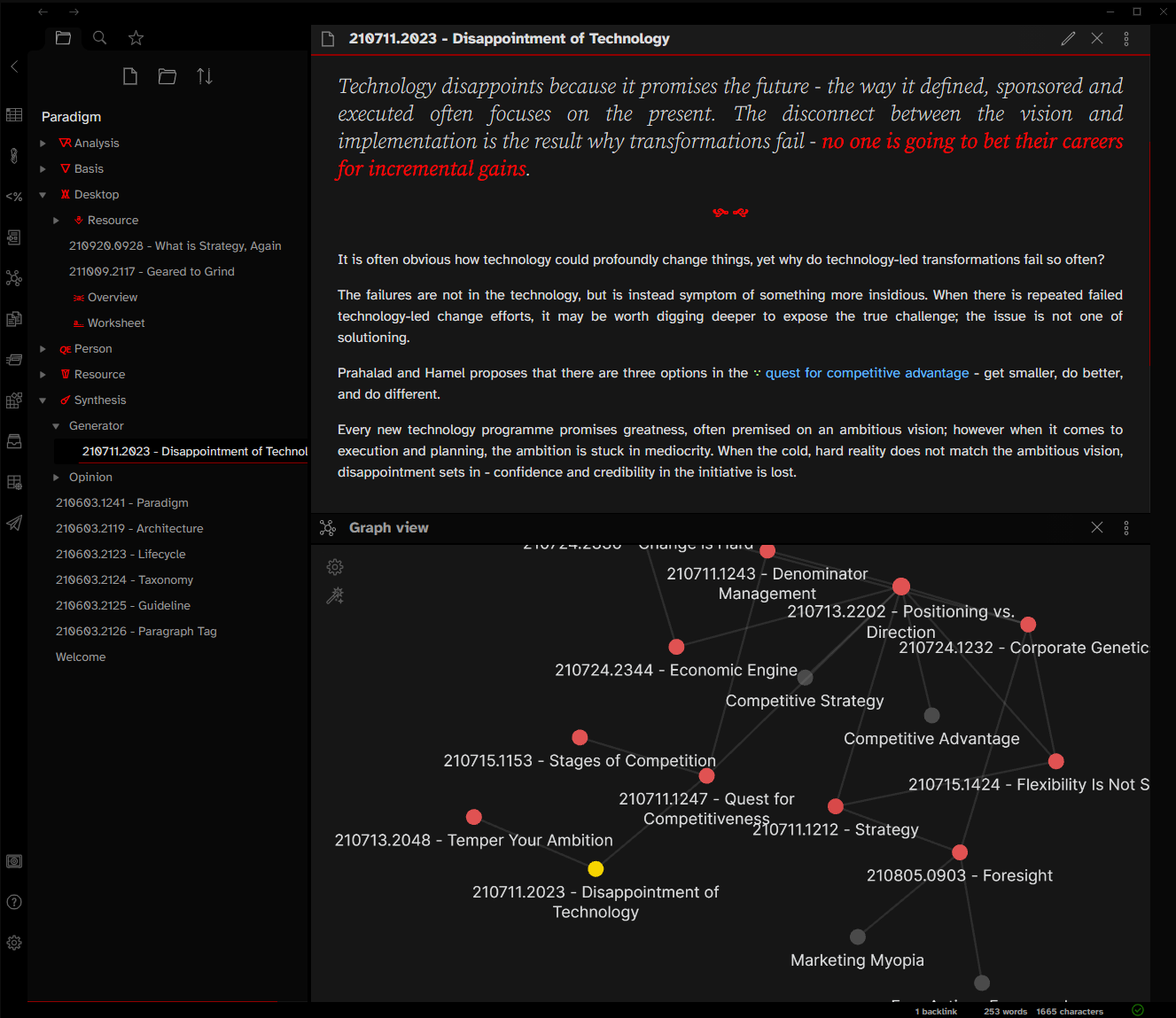The height and width of the screenshot is (1018, 1176).
Task: Click the inbox tray ribbon icon
Action: pyautogui.click(x=14, y=441)
